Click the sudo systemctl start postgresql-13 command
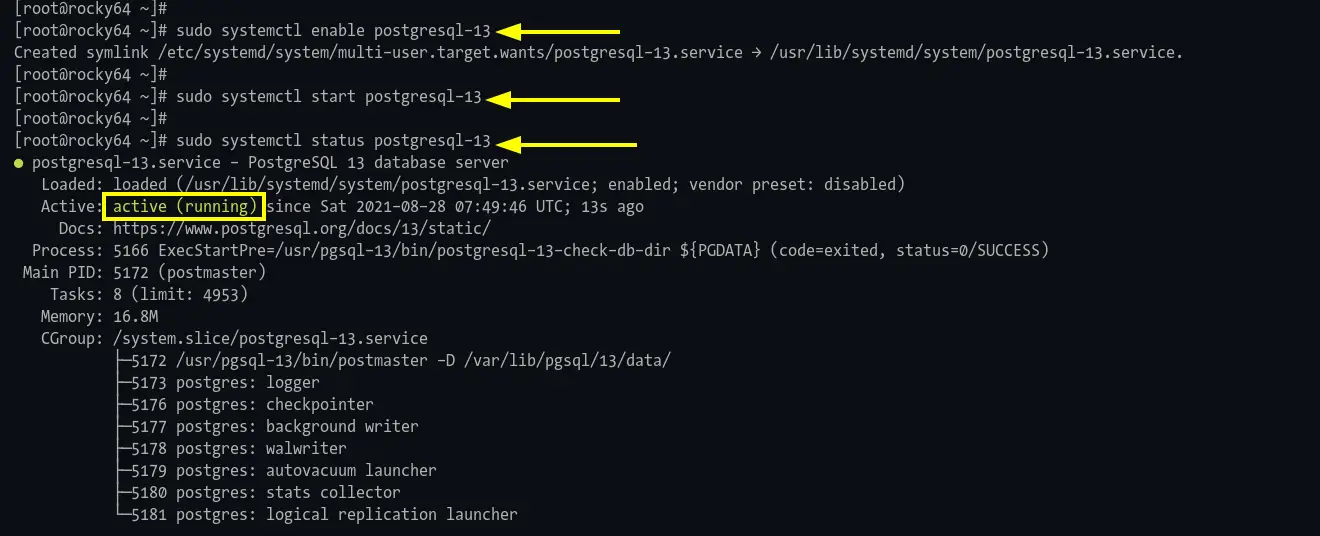 pos(328,97)
